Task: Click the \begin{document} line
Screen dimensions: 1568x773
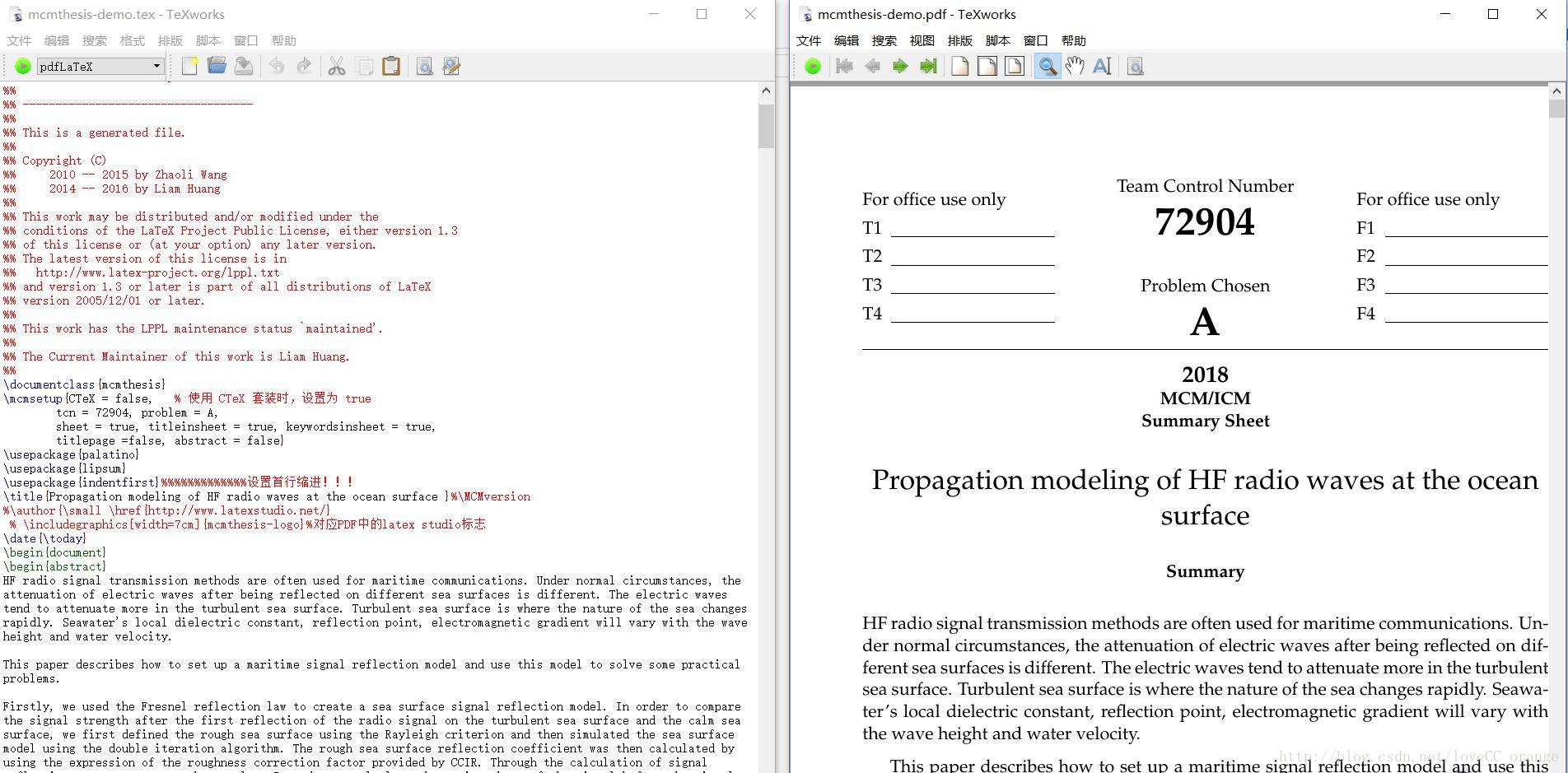Action: [x=55, y=552]
